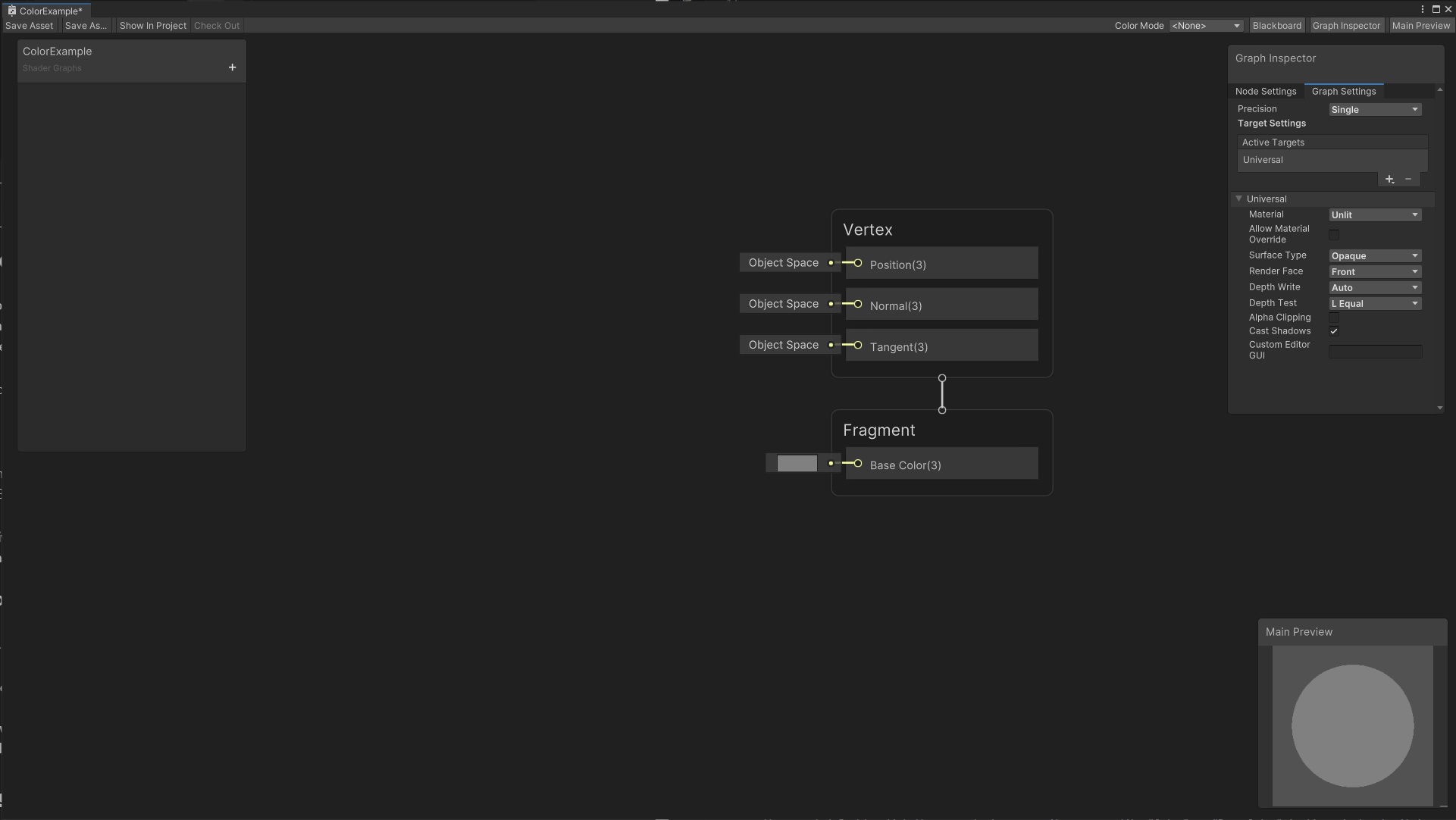This screenshot has width=1456, height=820.
Task: Click the Graph Inspector panel icon
Action: pos(1345,25)
